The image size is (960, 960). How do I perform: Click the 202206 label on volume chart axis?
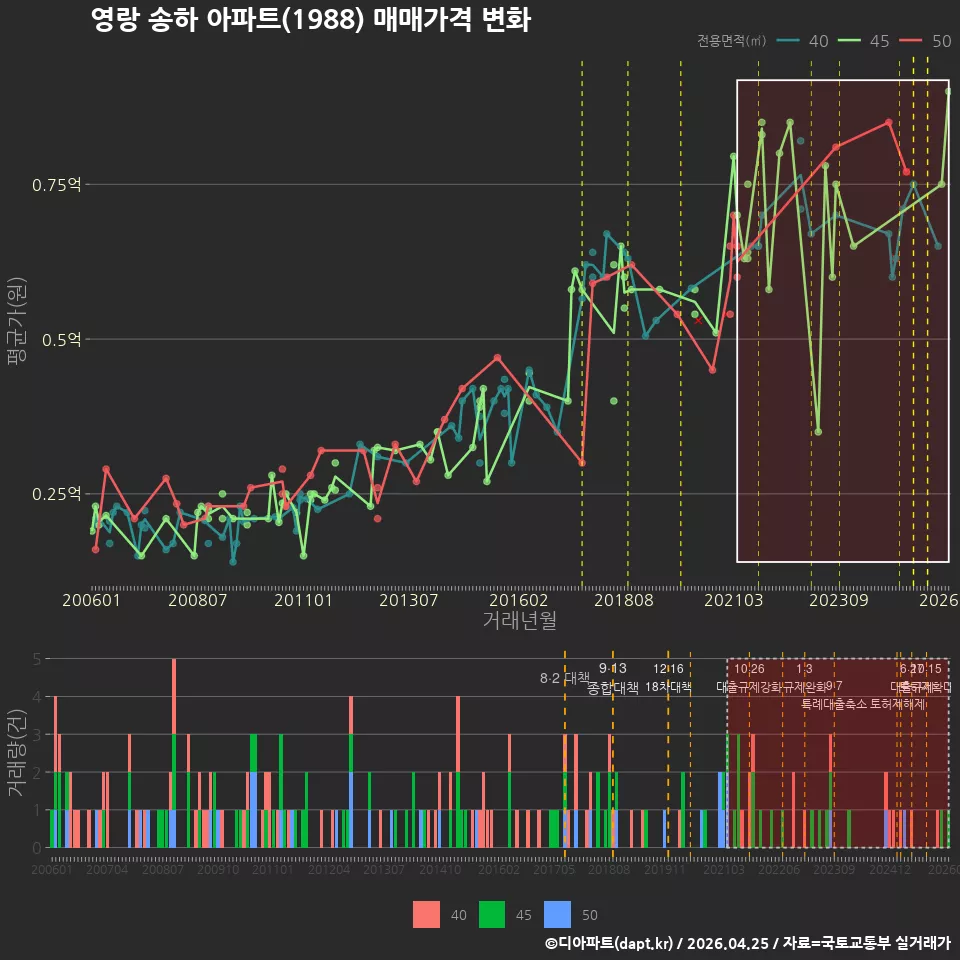click(779, 869)
